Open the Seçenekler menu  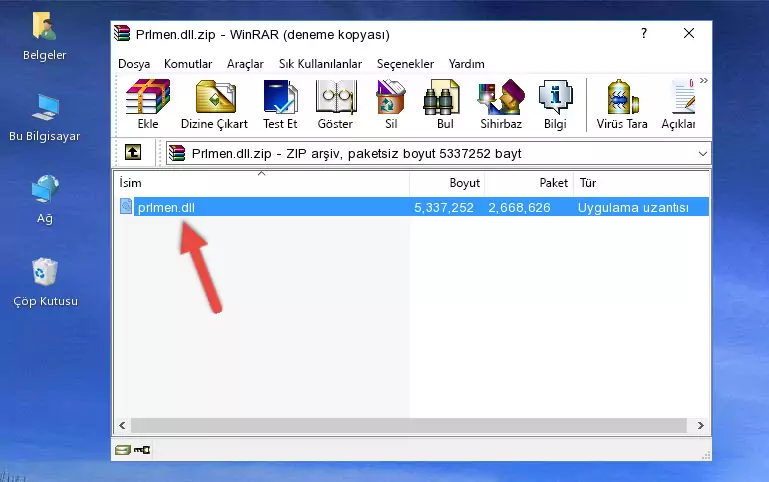405,64
